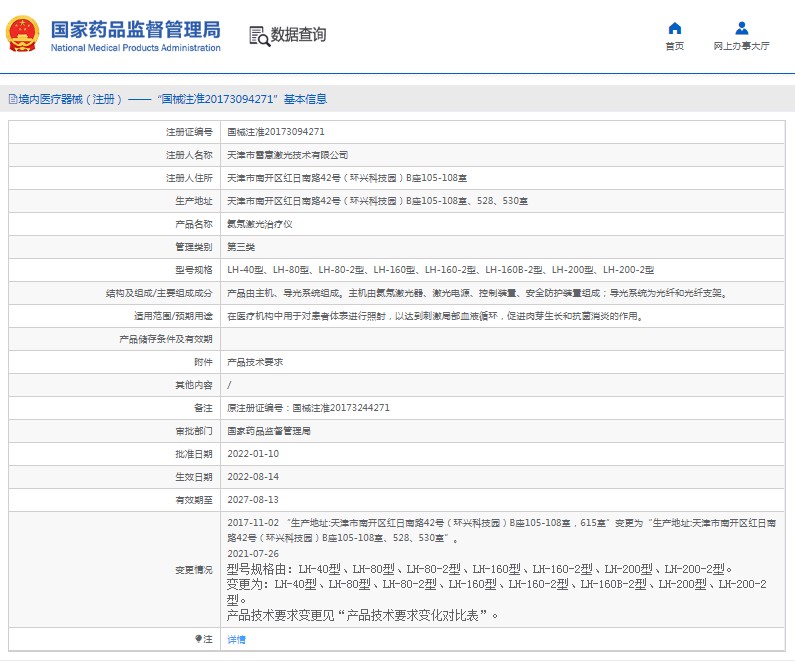Click the 产品技术要求变化对比表 sentence
This screenshot has height=663, width=795.
[363, 615]
